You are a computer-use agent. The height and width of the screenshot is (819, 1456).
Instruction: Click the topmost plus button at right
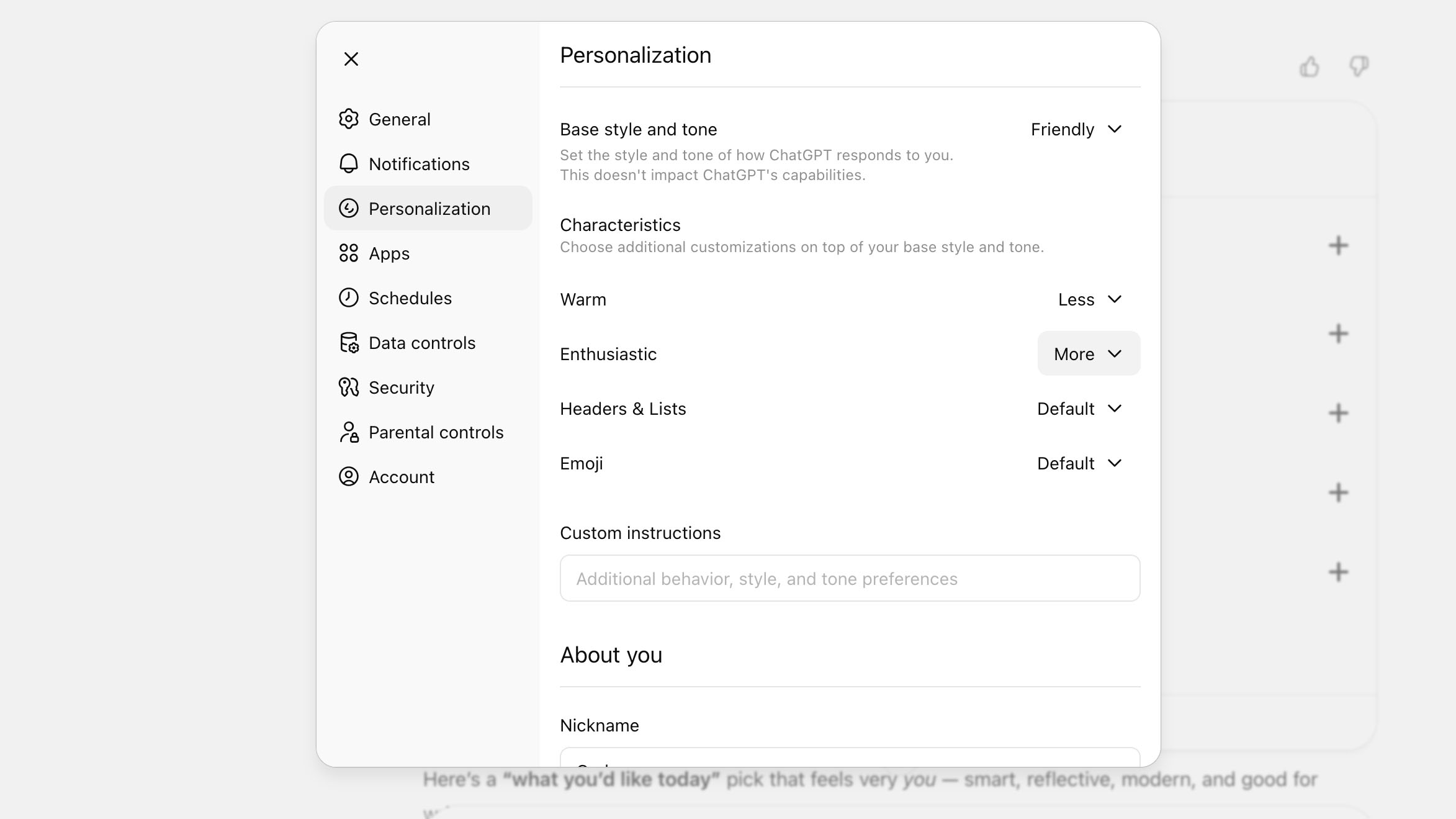pos(1339,245)
